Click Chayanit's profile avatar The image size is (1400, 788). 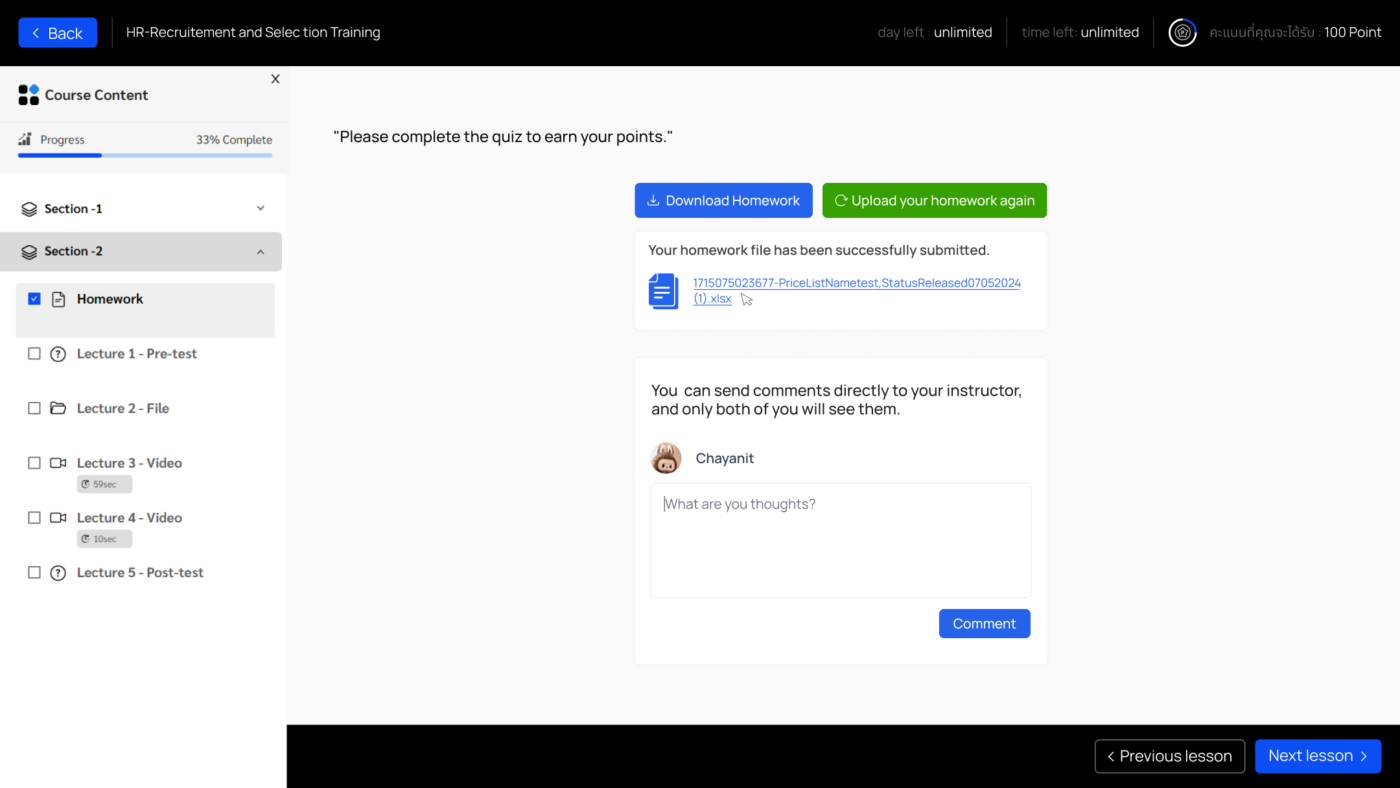pos(666,458)
